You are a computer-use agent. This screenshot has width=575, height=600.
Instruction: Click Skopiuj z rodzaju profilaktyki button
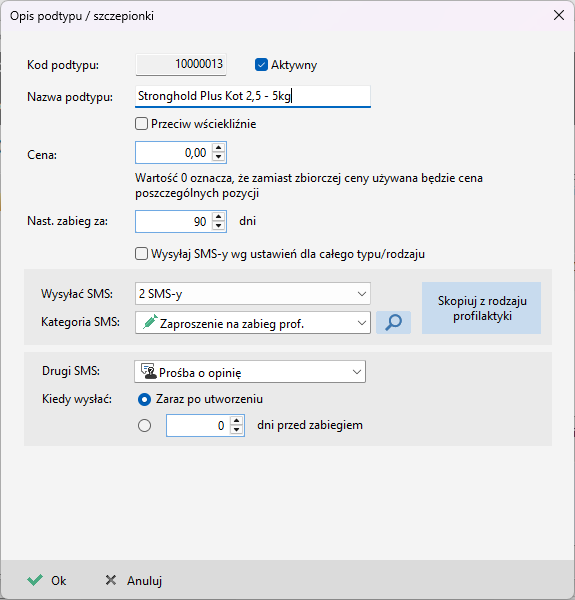coord(481,308)
